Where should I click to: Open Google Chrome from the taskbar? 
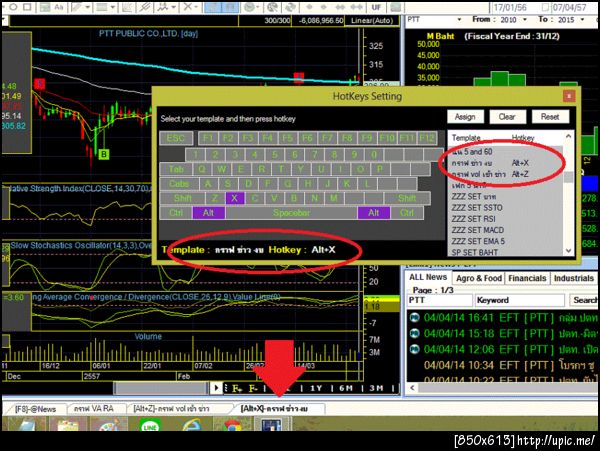tap(233, 425)
